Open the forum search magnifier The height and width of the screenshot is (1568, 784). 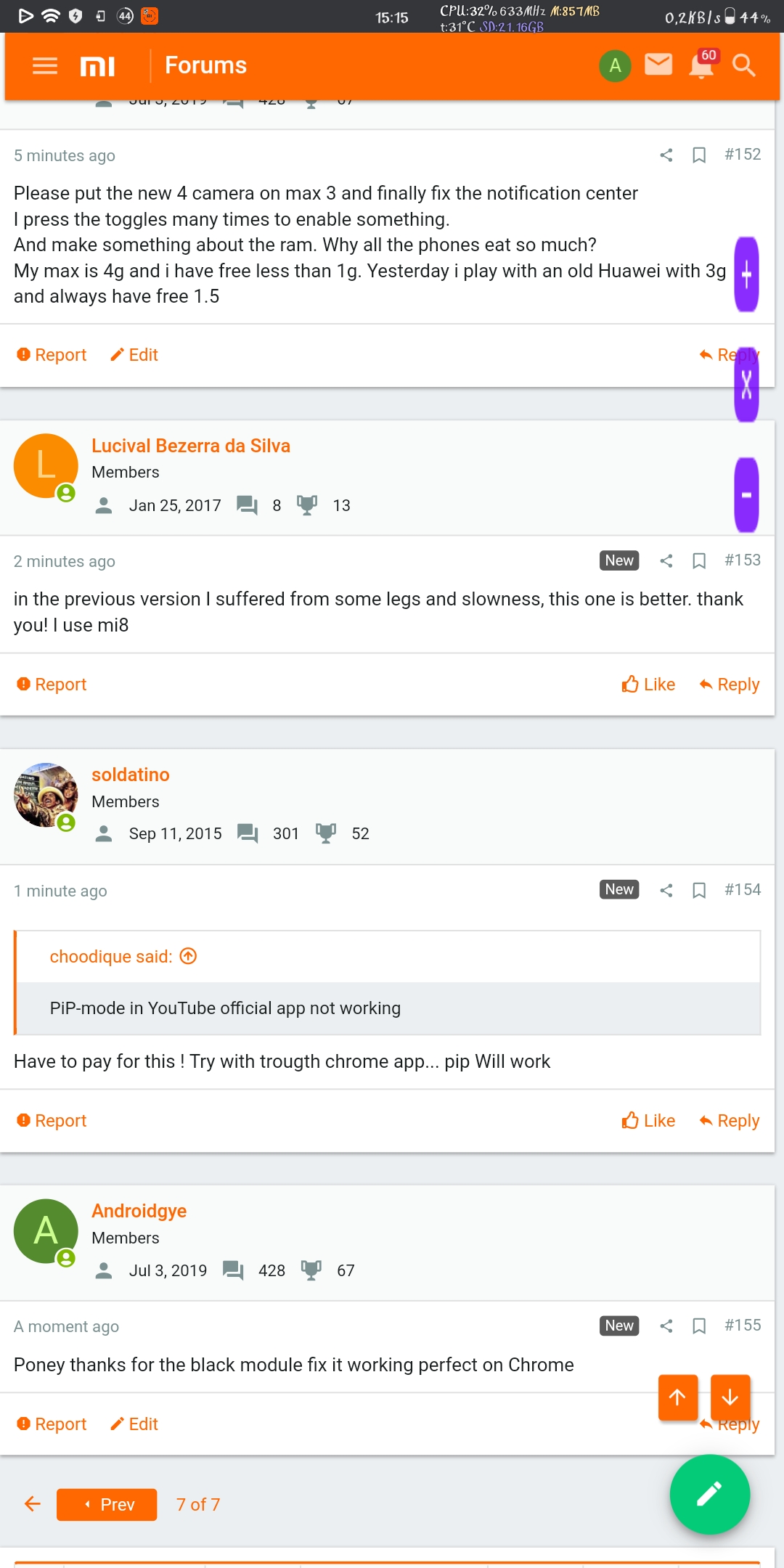743,65
